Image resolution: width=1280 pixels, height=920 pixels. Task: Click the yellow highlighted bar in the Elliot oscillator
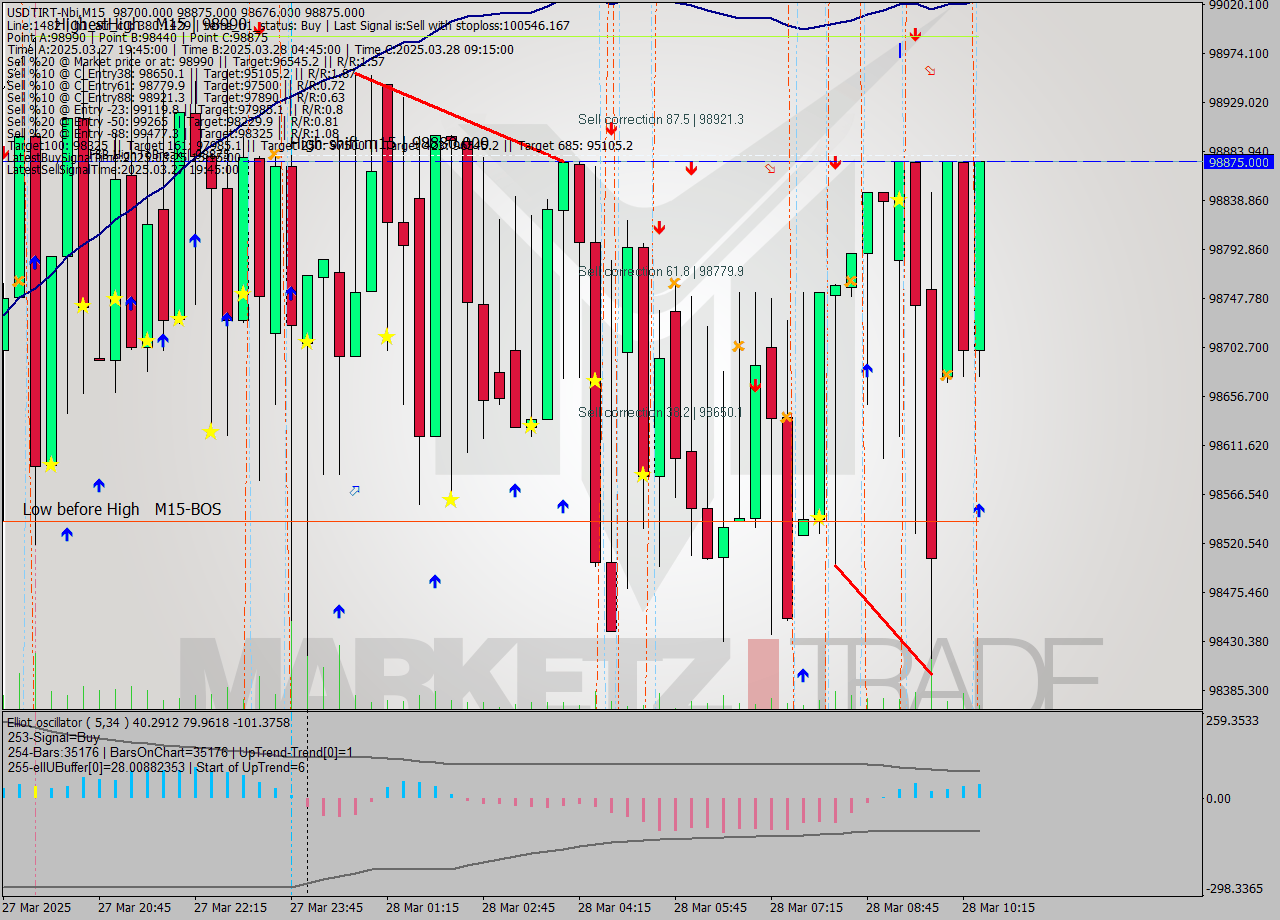pos(36,791)
